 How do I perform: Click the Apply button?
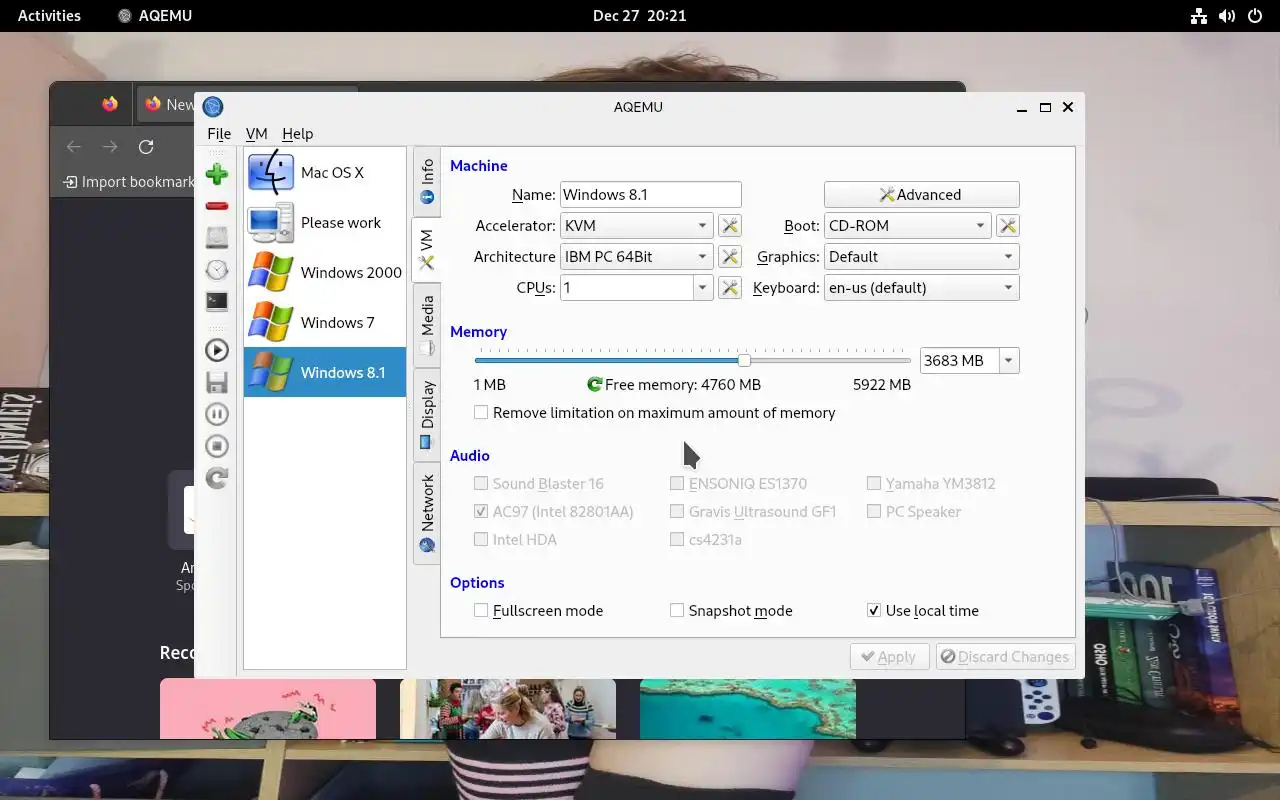[889, 657]
